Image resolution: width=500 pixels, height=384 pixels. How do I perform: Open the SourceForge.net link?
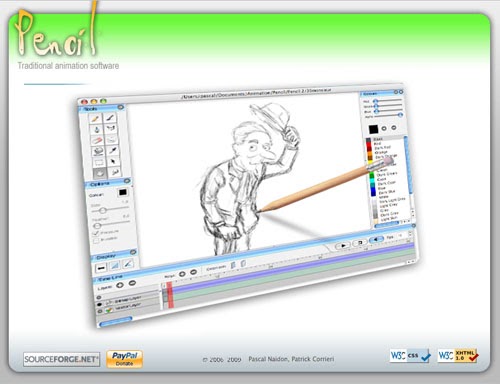click(62, 359)
